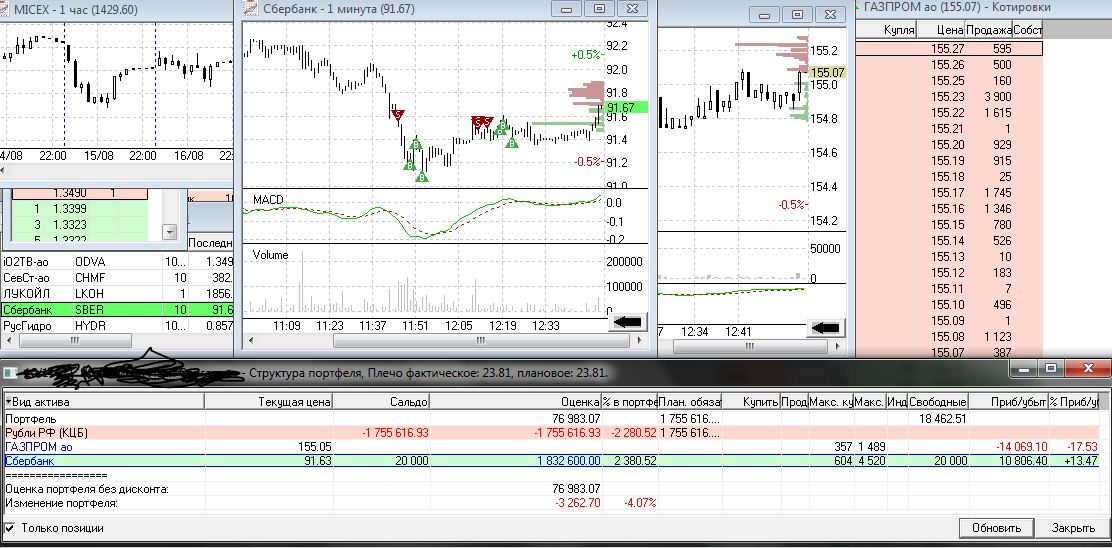Click the 155.08 quote row with 1 123

(x=949, y=337)
